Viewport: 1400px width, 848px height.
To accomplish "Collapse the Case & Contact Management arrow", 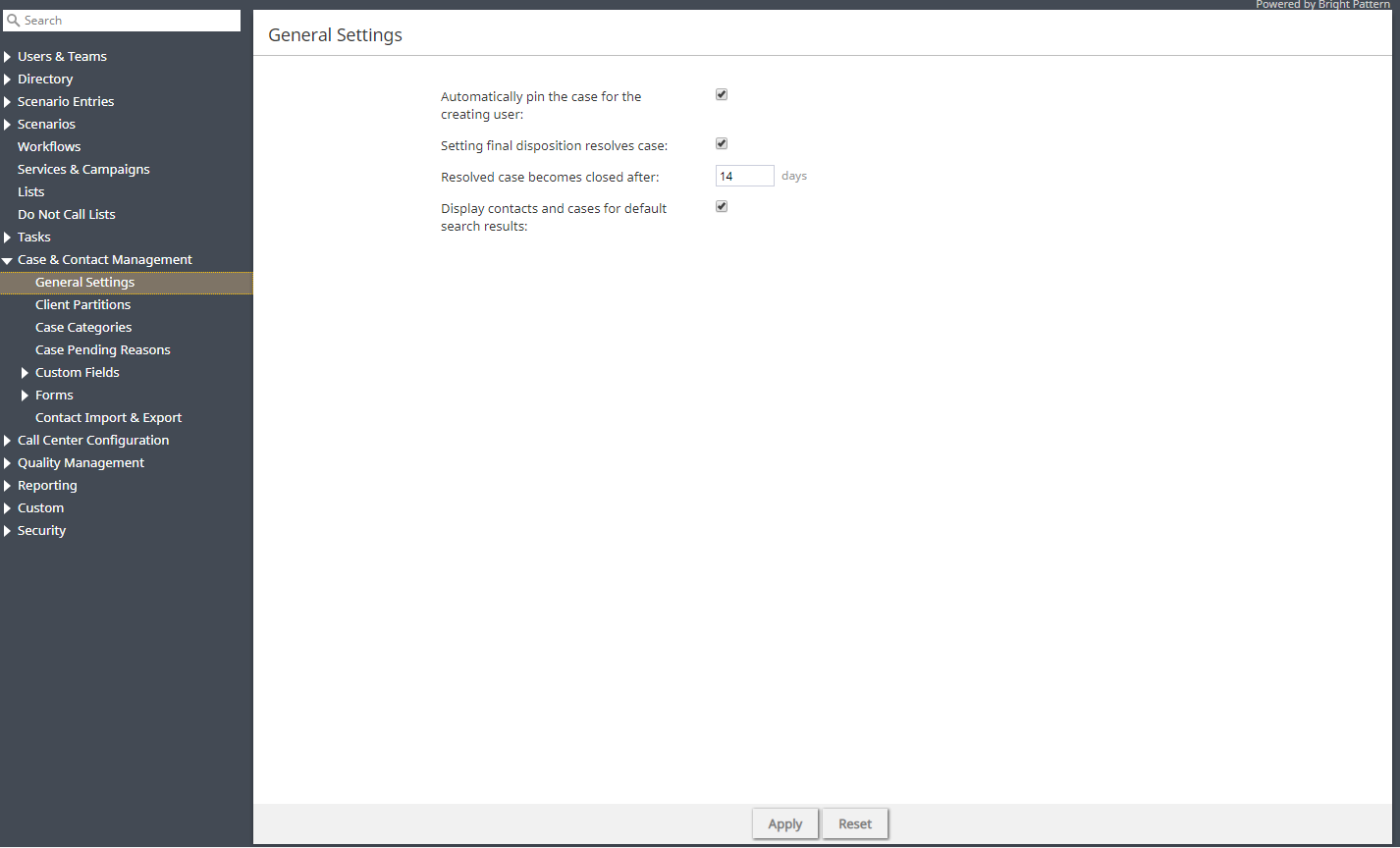I will pyautogui.click(x=8, y=260).
